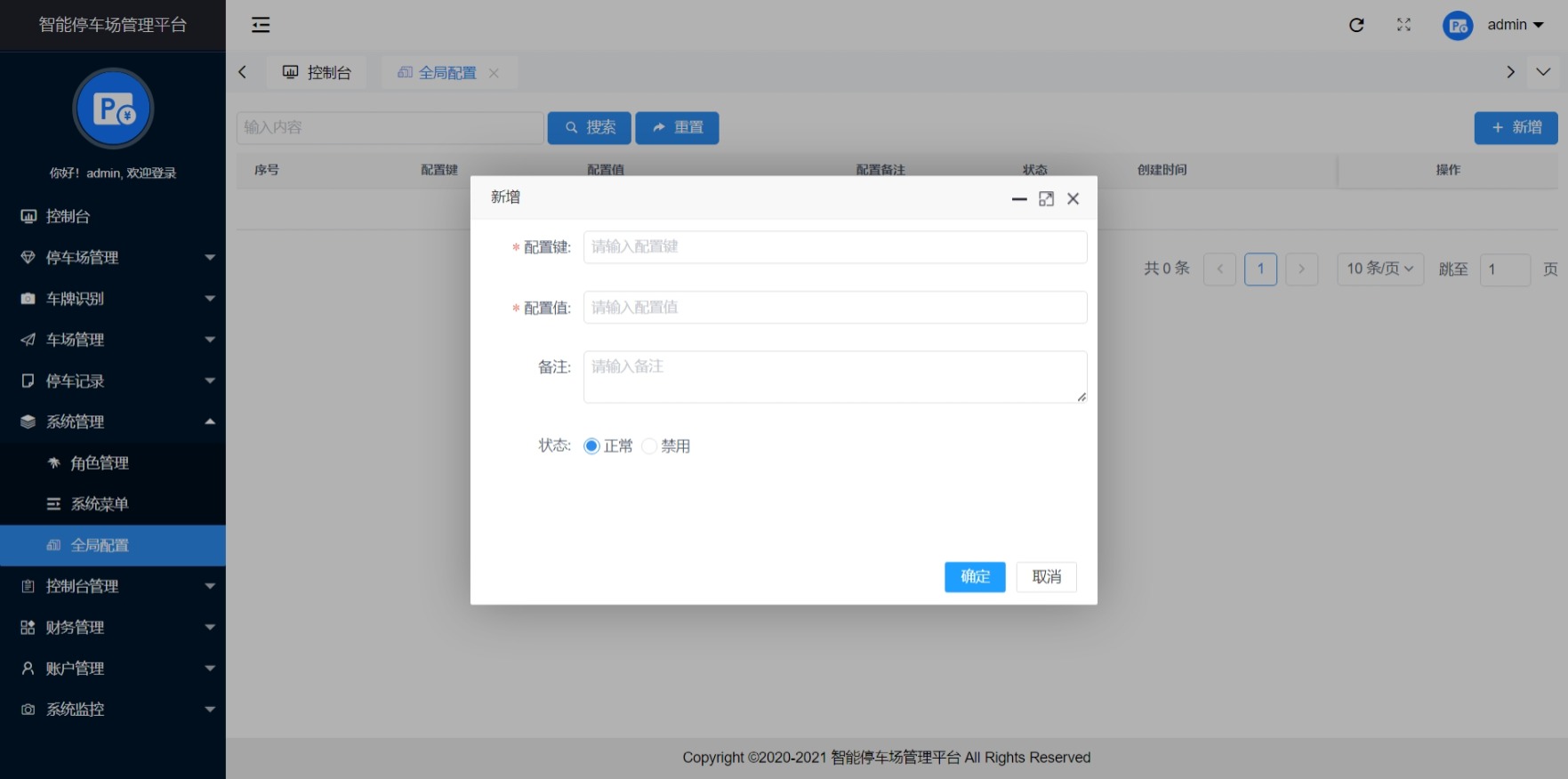Open the tab options dropdown chevron
The width and height of the screenshot is (1568, 779).
pyautogui.click(x=1543, y=72)
